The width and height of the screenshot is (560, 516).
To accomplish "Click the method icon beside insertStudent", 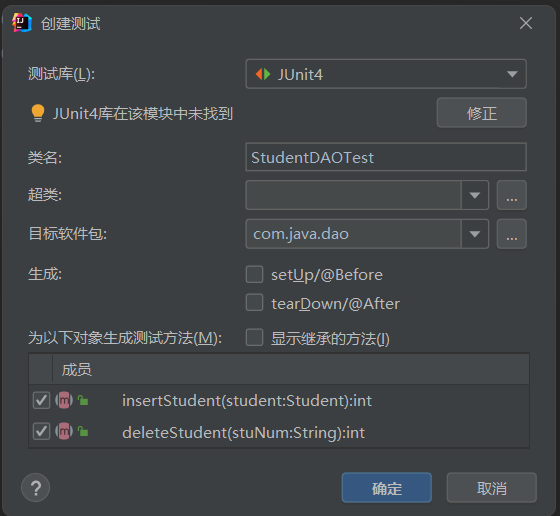I will coord(64,400).
